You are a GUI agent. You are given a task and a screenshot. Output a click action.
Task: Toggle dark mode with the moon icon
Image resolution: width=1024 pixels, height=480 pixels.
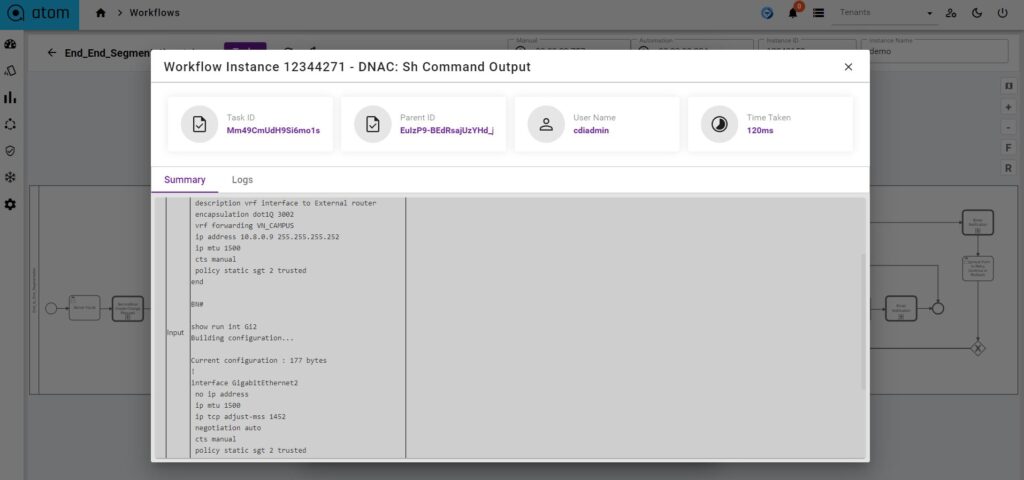coord(977,13)
